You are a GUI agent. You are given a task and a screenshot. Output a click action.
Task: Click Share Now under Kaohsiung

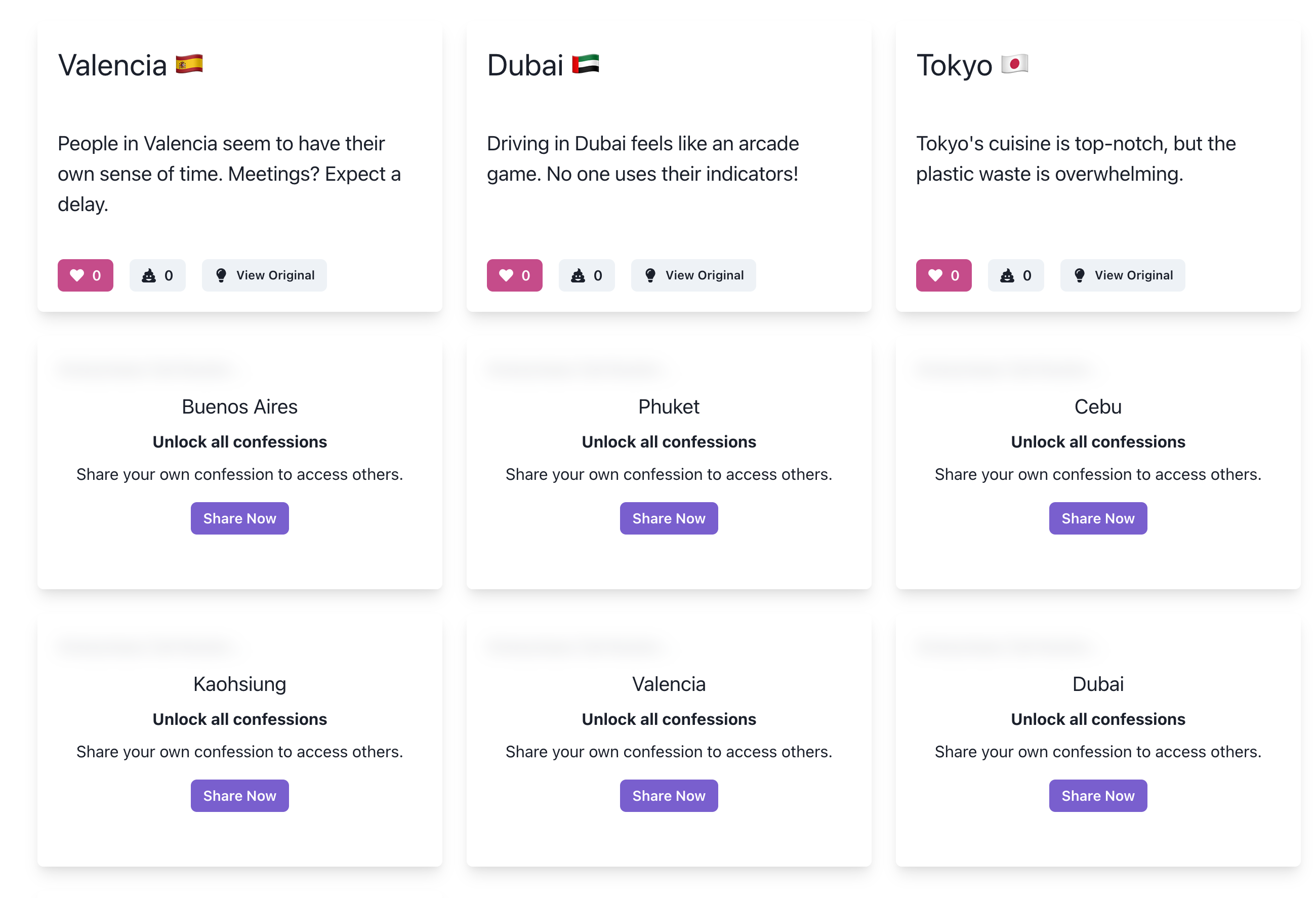click(x=239, y=796)
